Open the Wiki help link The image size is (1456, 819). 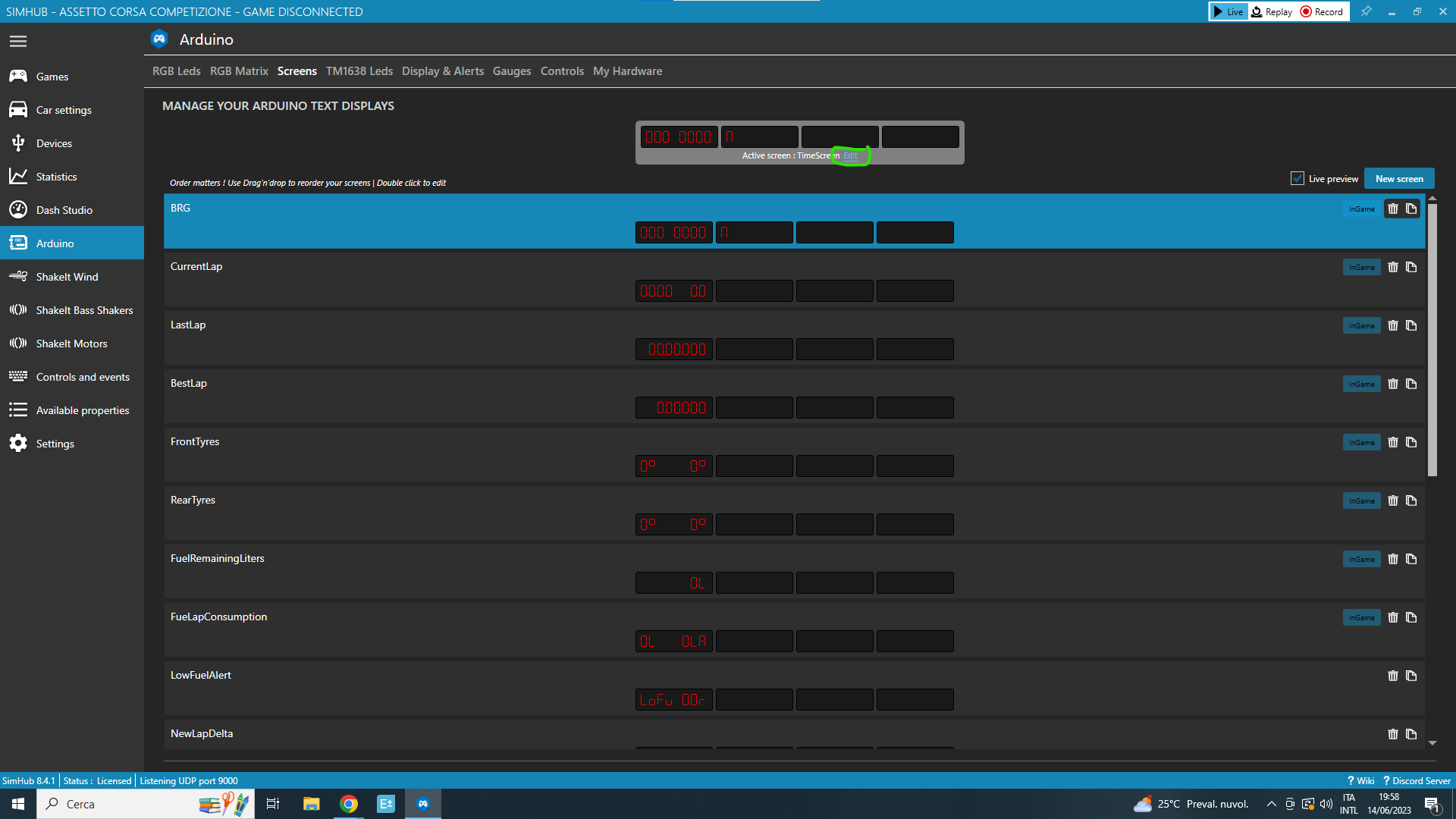(x=1361, y=781)
